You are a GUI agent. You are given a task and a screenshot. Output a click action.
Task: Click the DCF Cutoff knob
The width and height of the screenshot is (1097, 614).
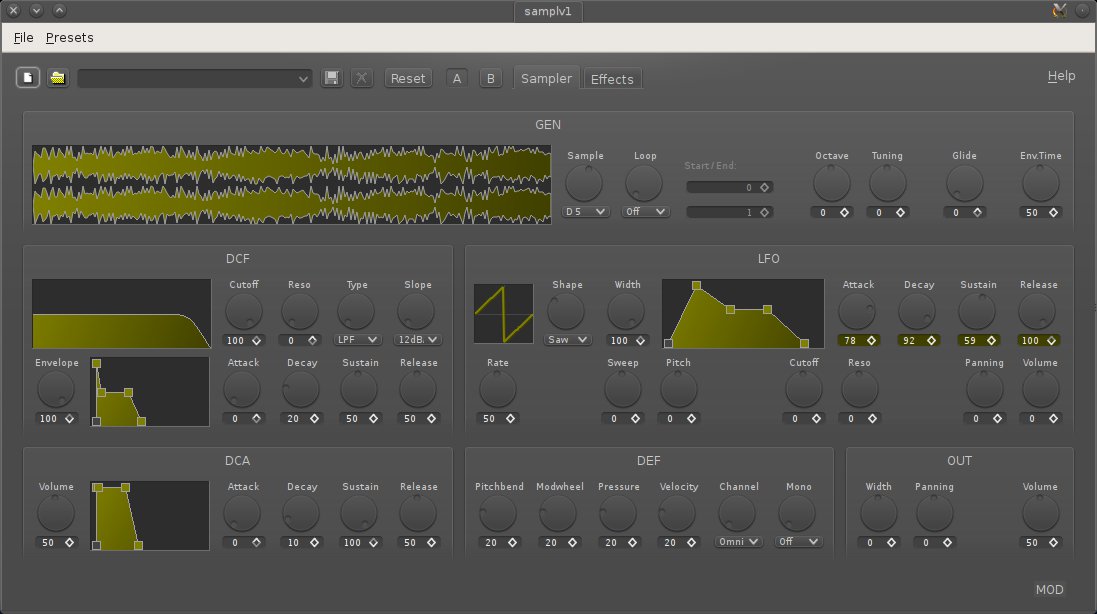[244, 312]
